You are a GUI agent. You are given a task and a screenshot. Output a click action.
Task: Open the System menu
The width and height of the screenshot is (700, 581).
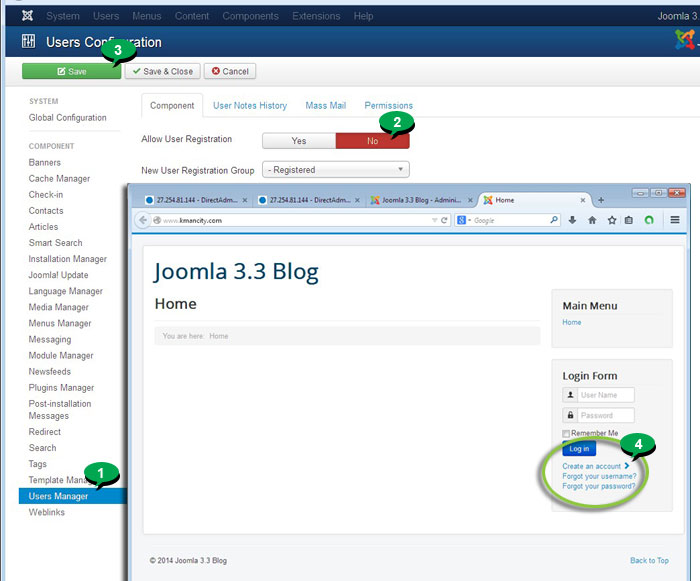(x=63, y=16)
